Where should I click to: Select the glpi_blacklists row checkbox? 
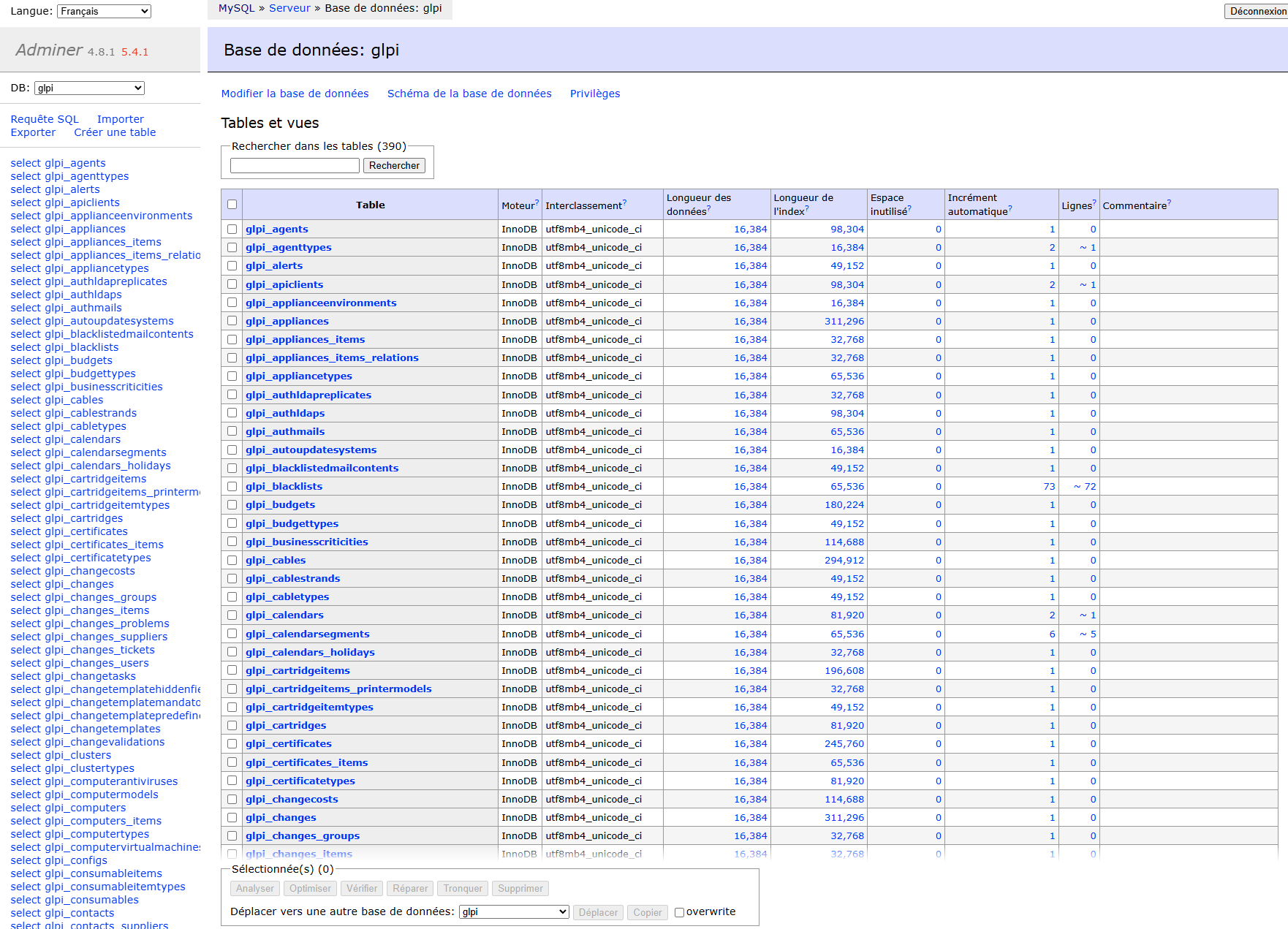click(232, 486)
